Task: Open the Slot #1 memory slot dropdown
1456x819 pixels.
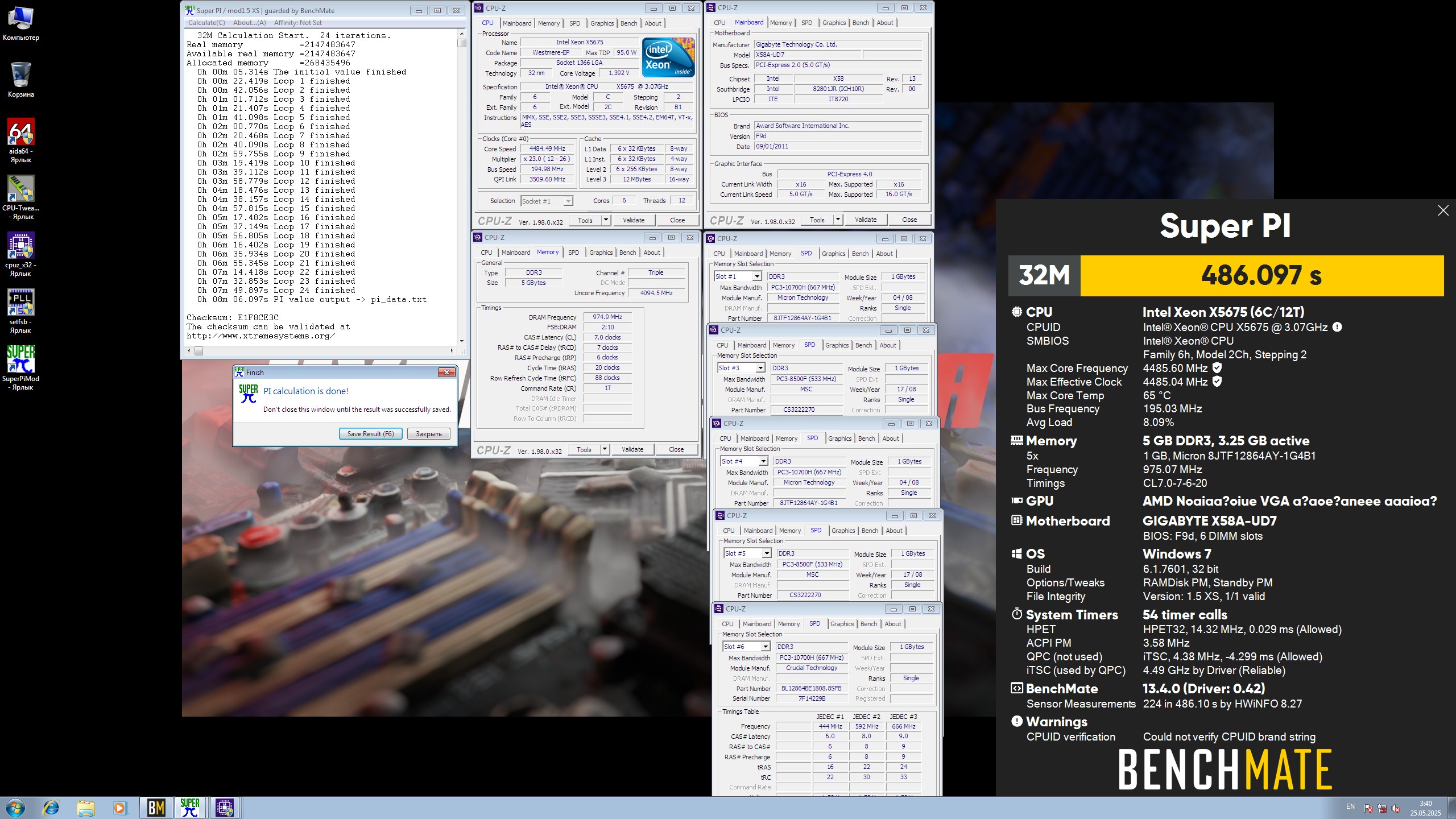Action: tap(757, 276)
